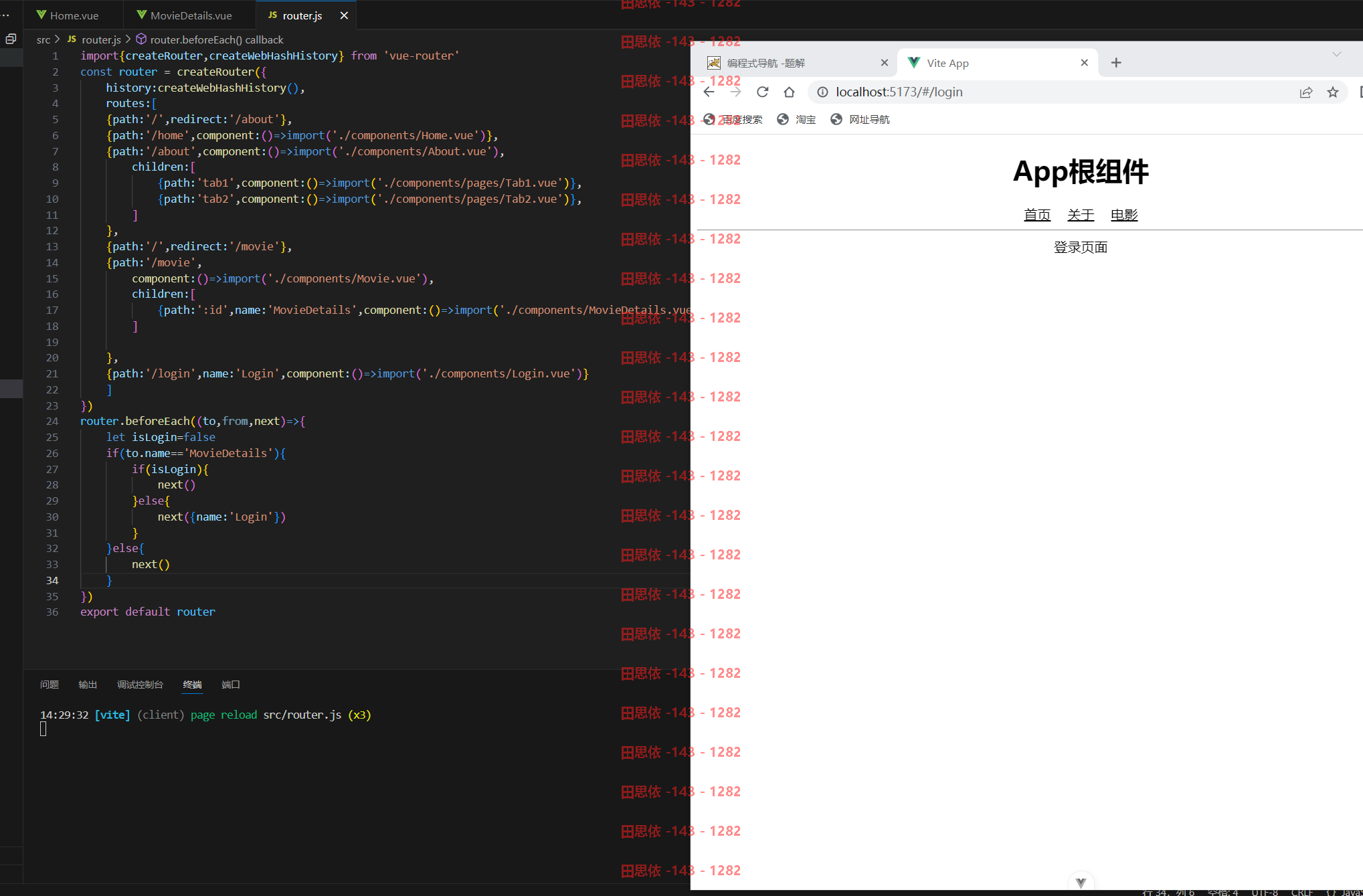
Task: Click the next({name:'Login'}) code line
Action: pyautogui.click(x=221, y=517)
